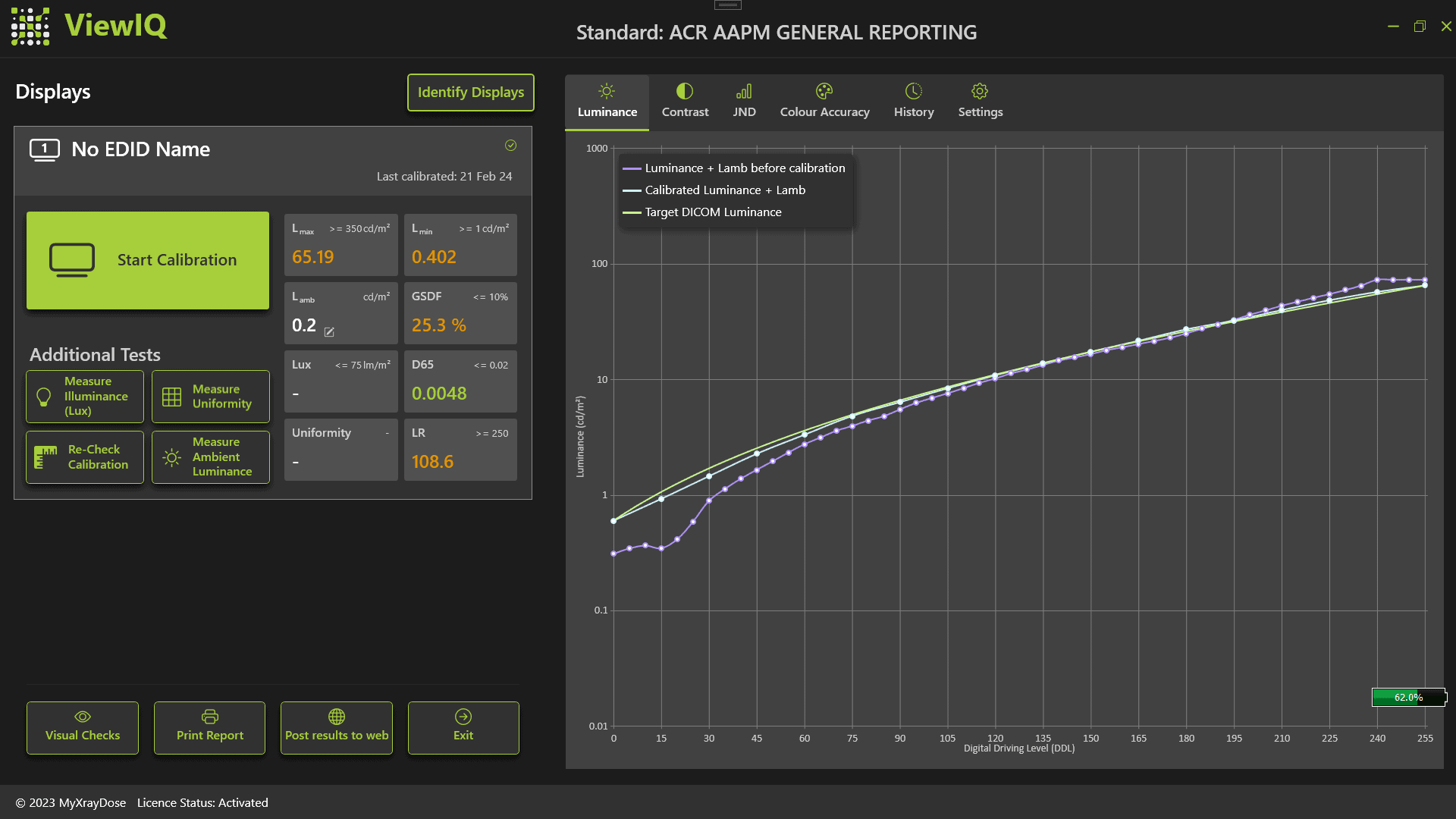The width and height of the screenshot is (1456, 819).
Task: Toggle the display status checkmark circle
Action: click(x=511, y=146)
